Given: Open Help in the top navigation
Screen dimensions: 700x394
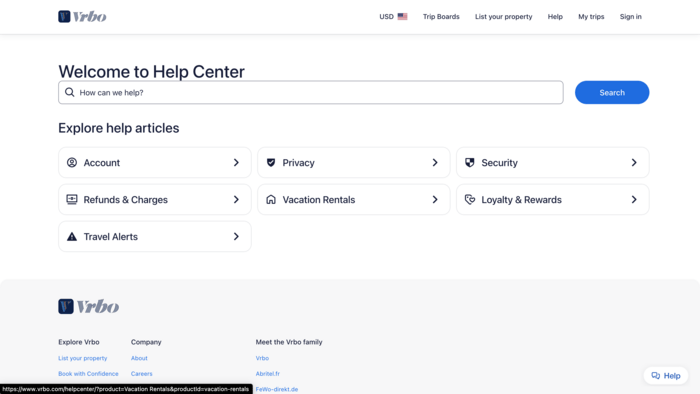Looking at the screenshot, I should [555, 17].
